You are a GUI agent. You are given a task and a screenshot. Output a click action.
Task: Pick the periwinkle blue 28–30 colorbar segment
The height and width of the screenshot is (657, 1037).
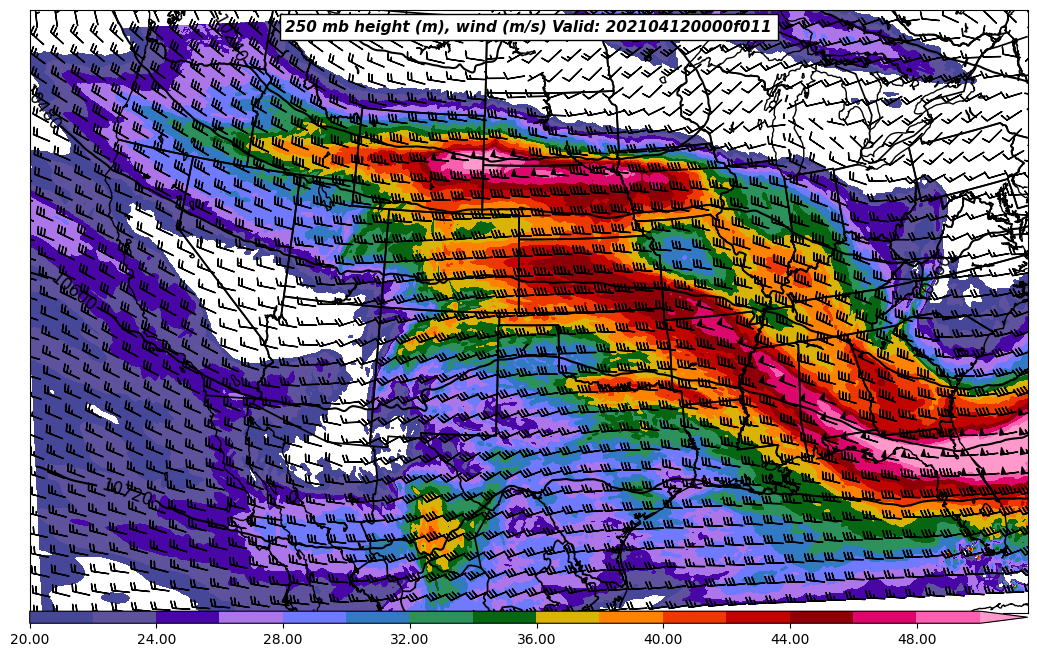click(x=314, y=617)
